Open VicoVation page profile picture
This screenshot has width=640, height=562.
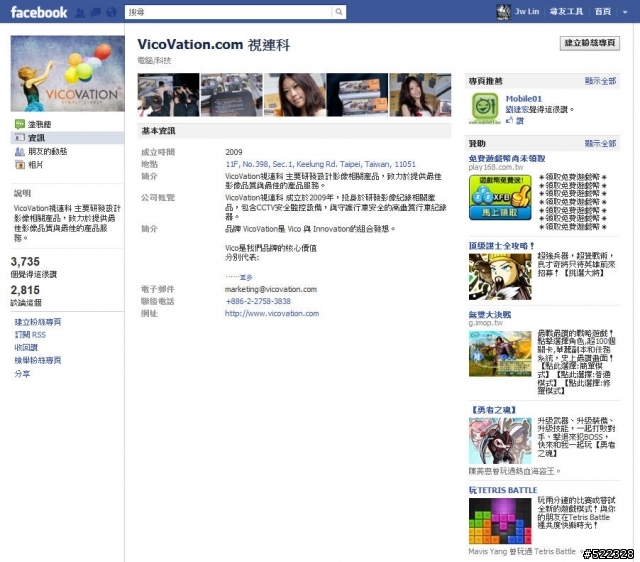(x=67, y=73)
